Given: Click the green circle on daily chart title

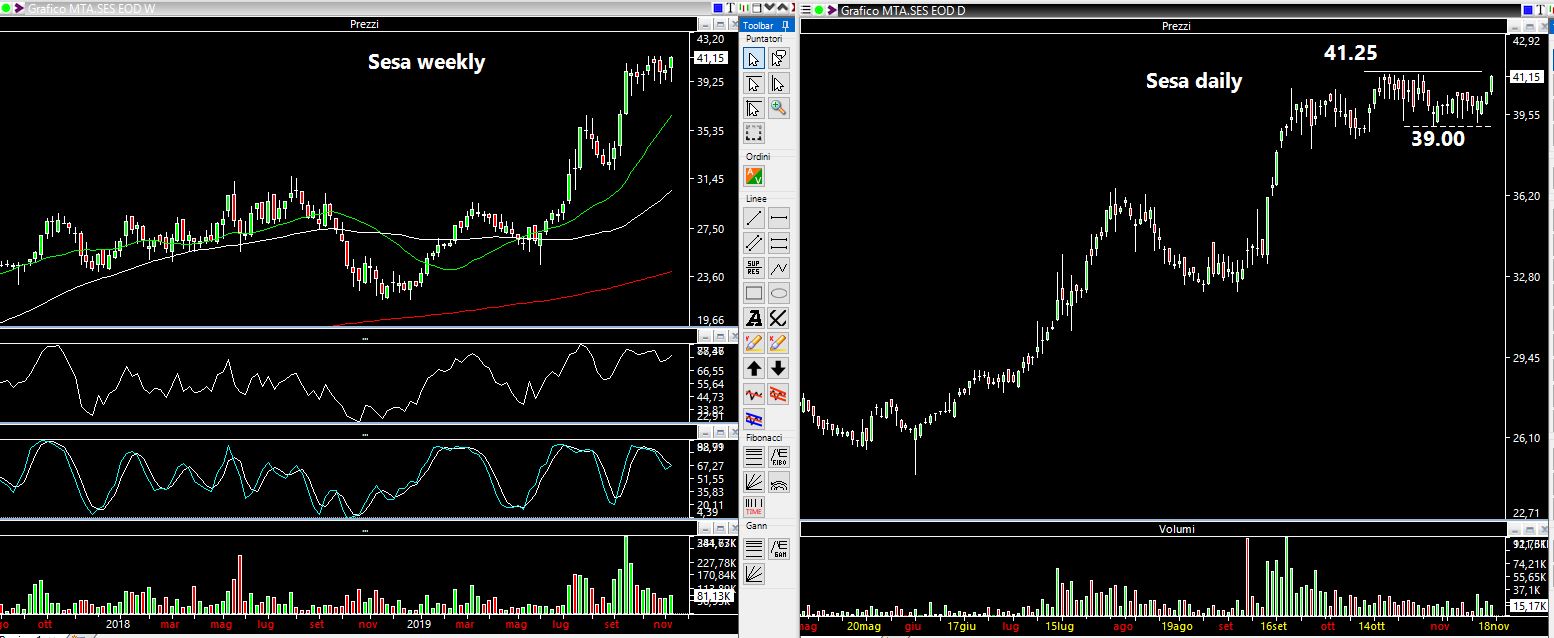Looking at the screenshot, I should click(821, 10).
